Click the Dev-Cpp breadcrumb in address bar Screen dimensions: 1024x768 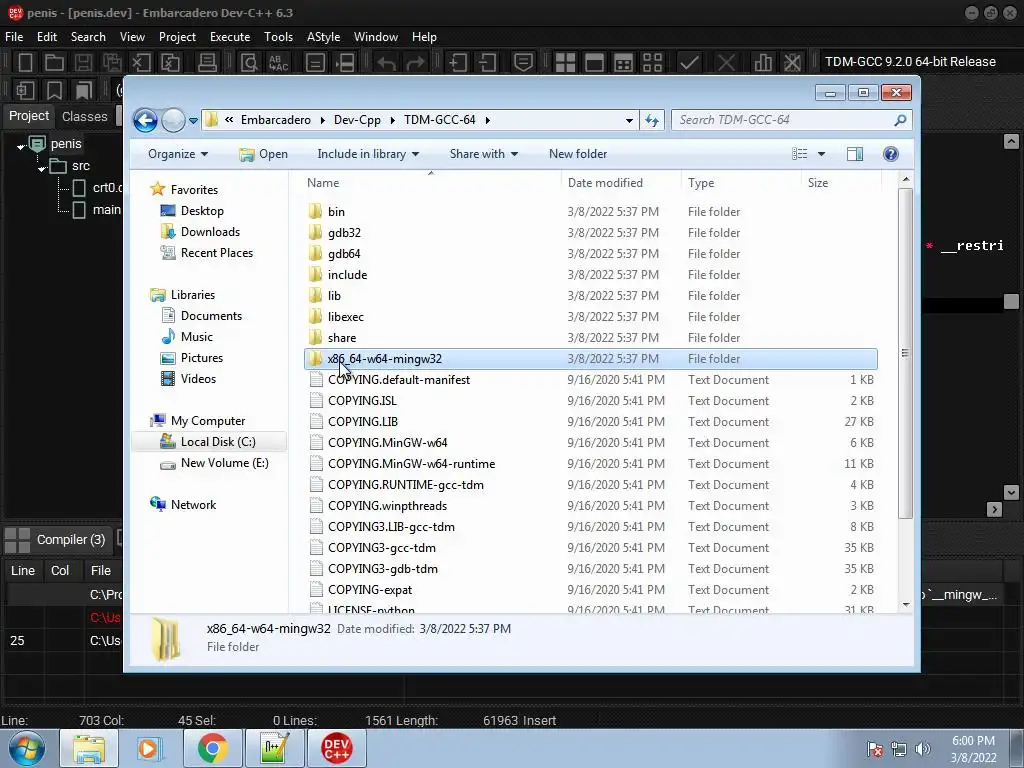coord(357,120)
